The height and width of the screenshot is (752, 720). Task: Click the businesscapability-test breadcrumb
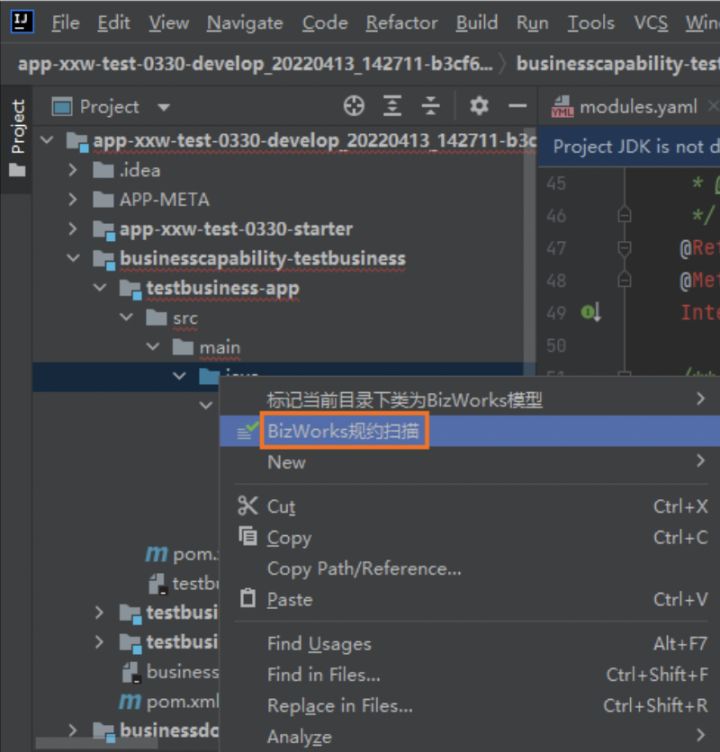point(618,63)
